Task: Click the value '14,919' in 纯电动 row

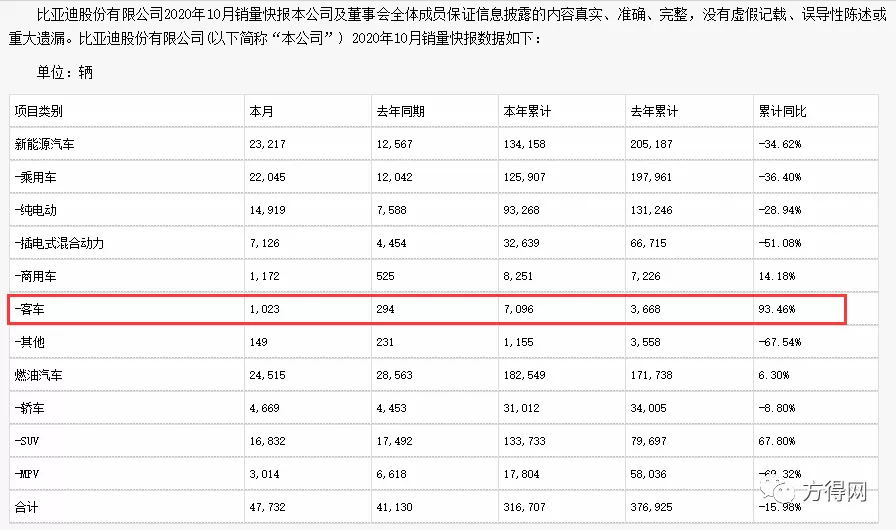Action: pyautogui.click(x=267, y=210)
